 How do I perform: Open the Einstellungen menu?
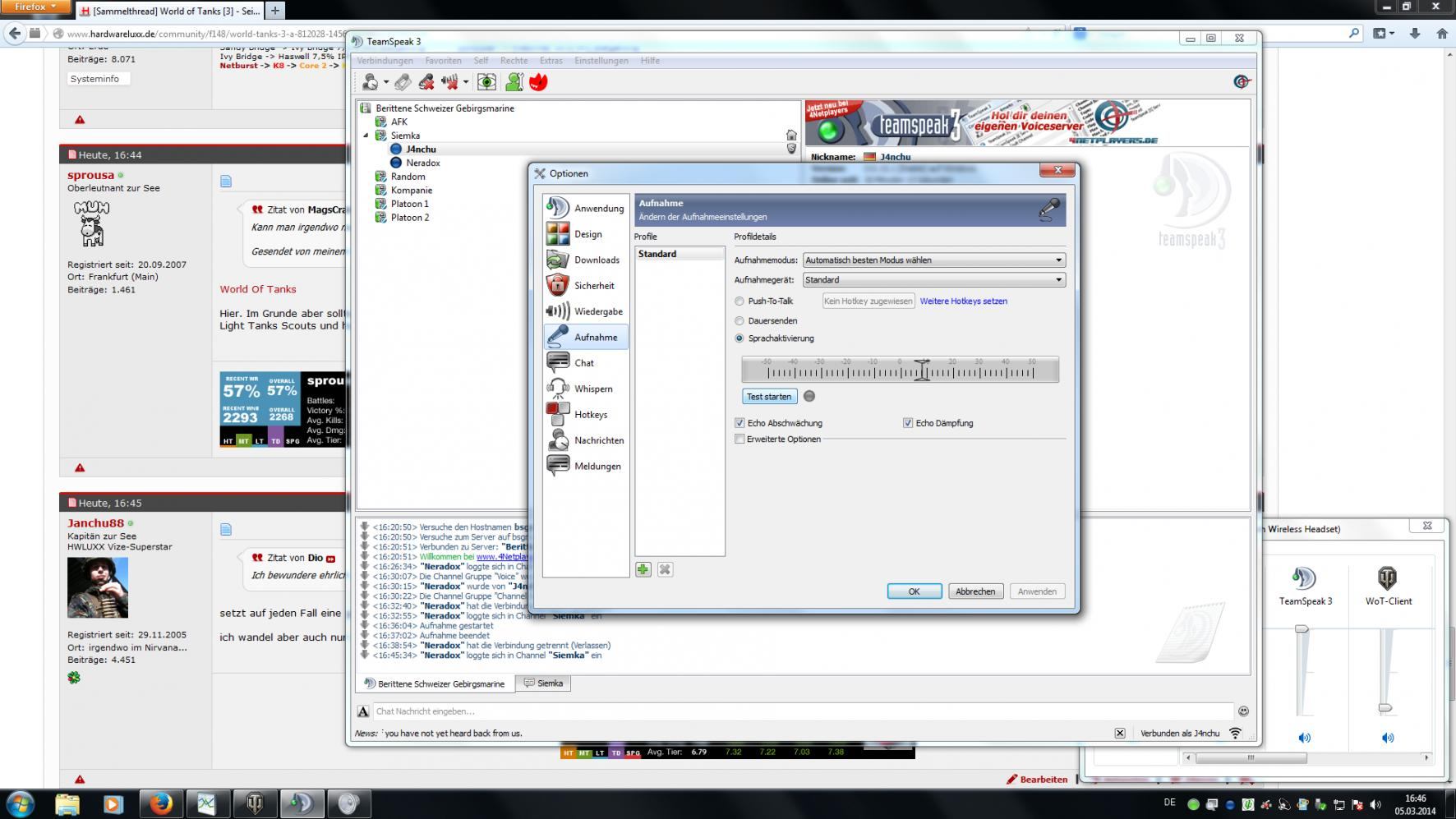coord(601,61)
